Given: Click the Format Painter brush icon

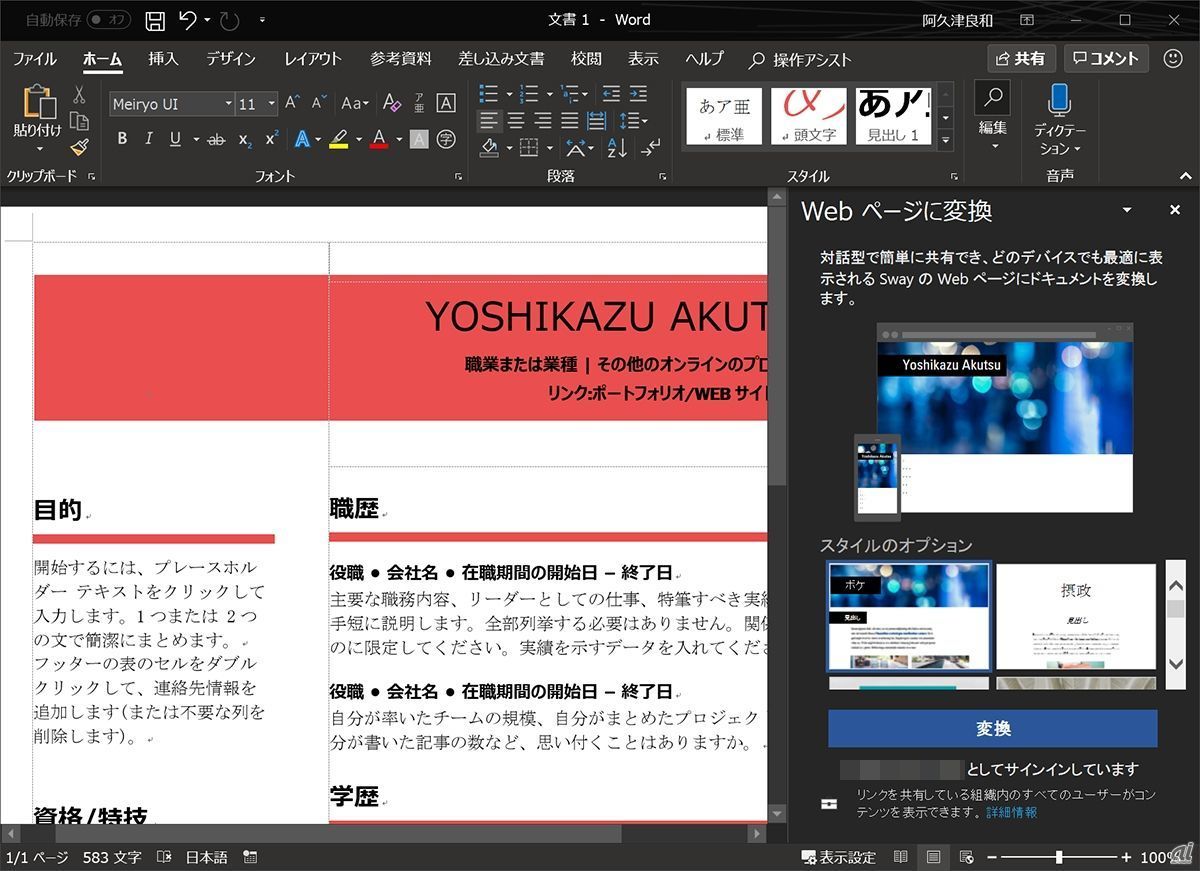Looking at the screenshot, I should tap(80, 147).
